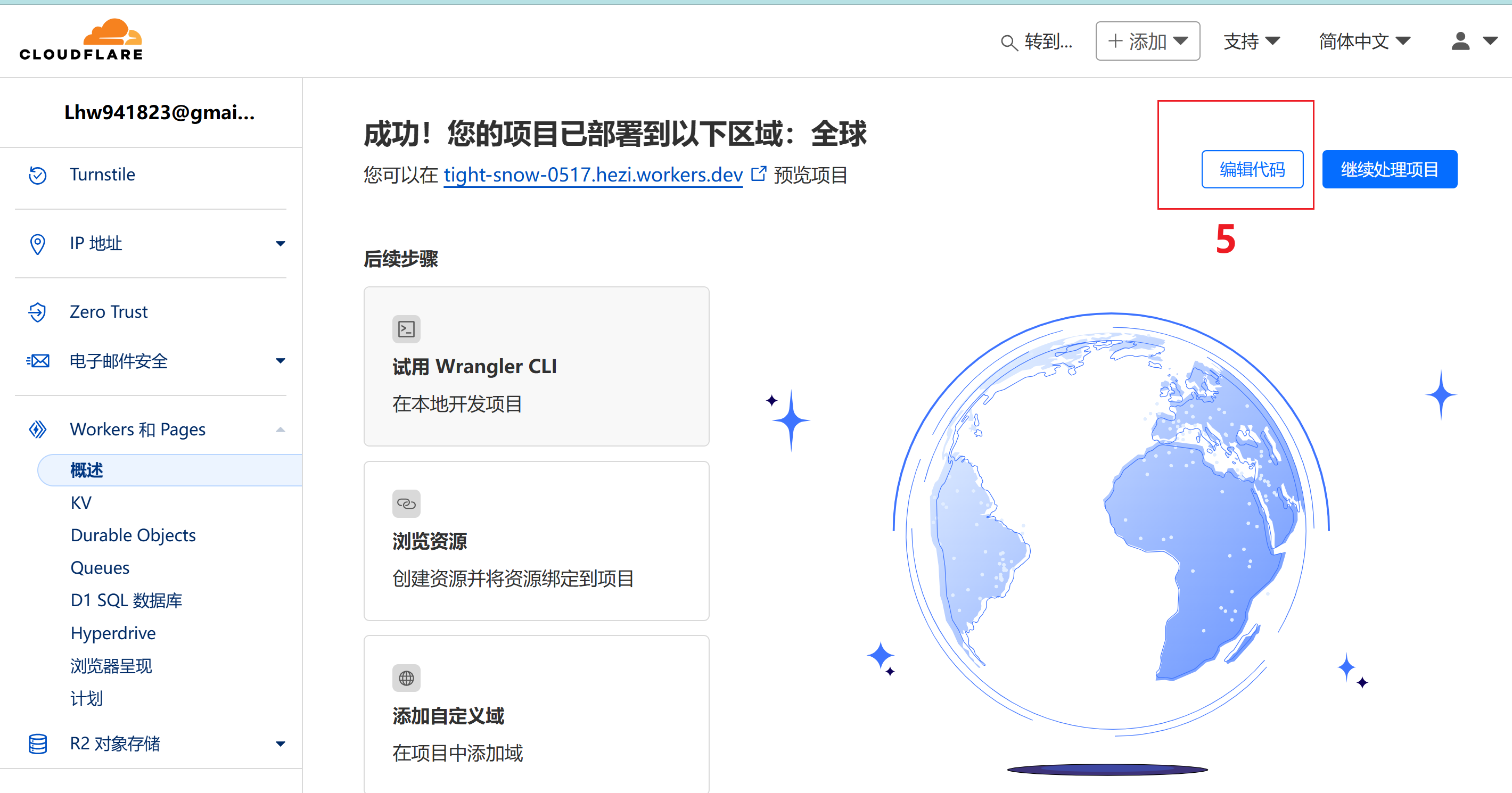Open the Turnstile sidebar link
The width and height of the screenshot is (1512, 793).
point(102,175)
